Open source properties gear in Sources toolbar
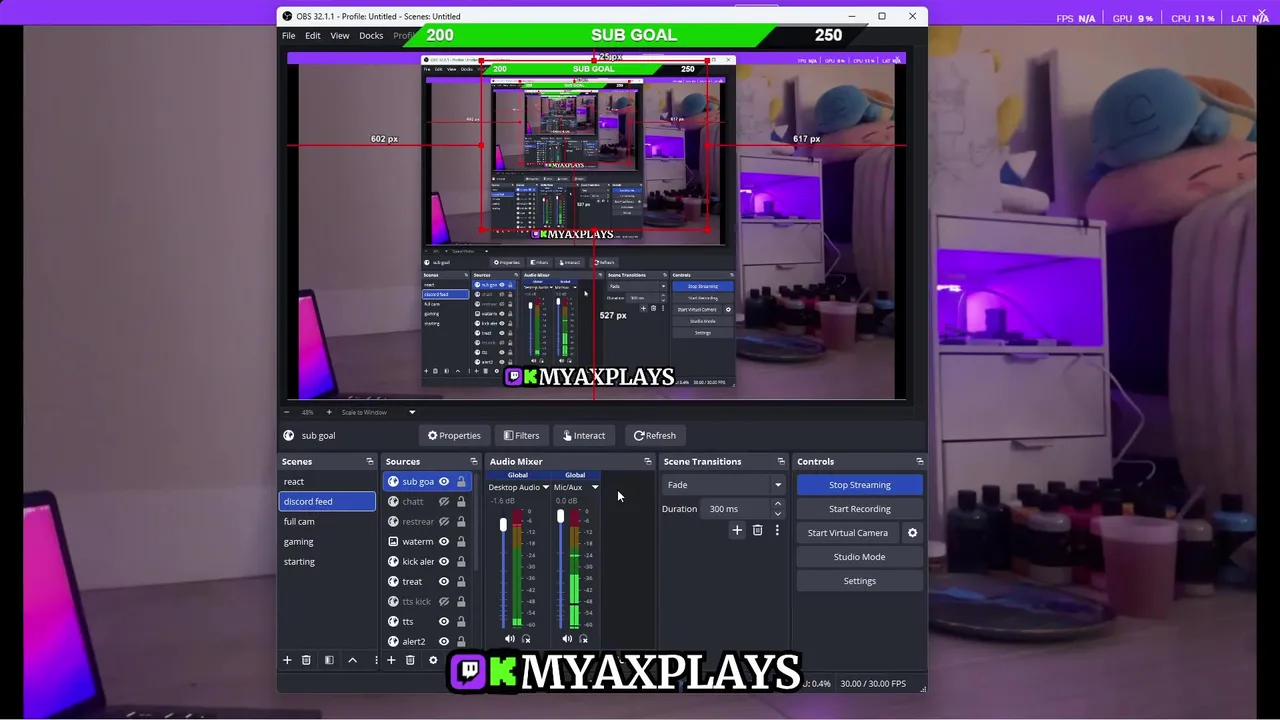 pyautogui.click(x=433, y=660)
